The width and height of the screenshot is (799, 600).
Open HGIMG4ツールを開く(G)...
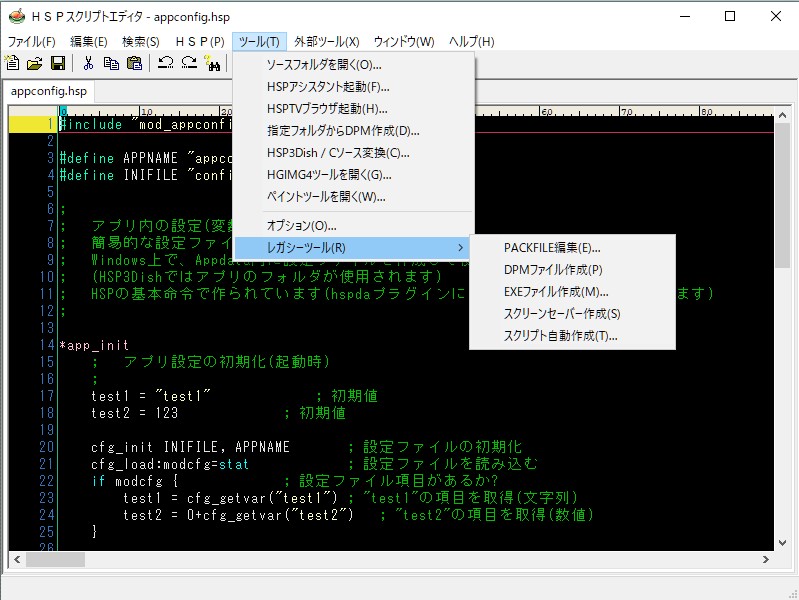(354, 174)
